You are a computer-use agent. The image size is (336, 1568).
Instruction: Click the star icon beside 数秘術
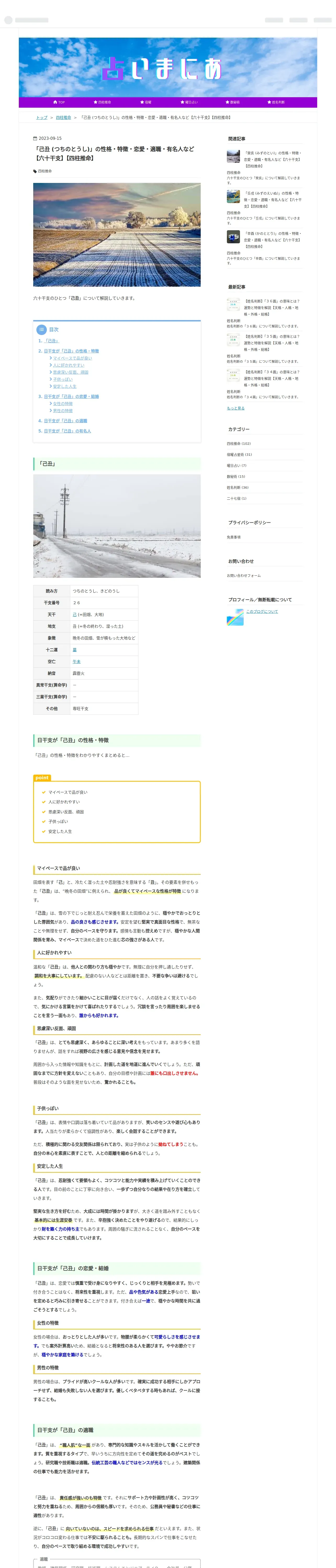227,102
